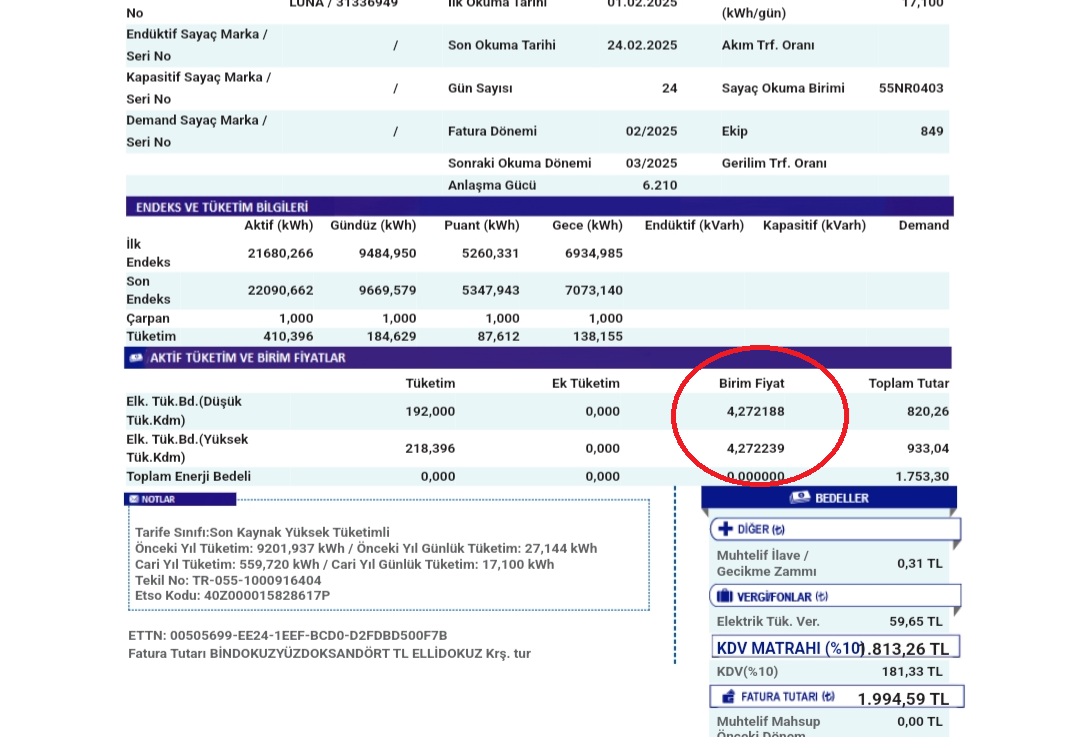Click the briefcase icon beside VERGİ/FONLAR

coord(725,596)
